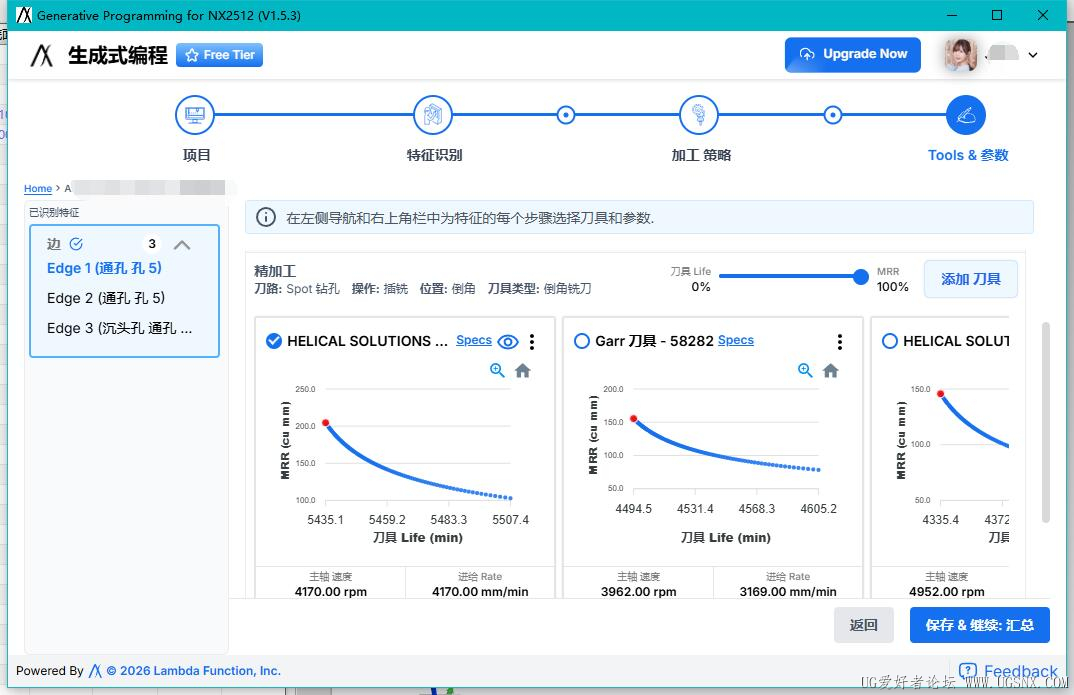Image resolution: width=1074 pixels, height=695 pixels.
Task: Click the red point on HELICAL SOLUTIONS curve
Action: click(326, 422)
